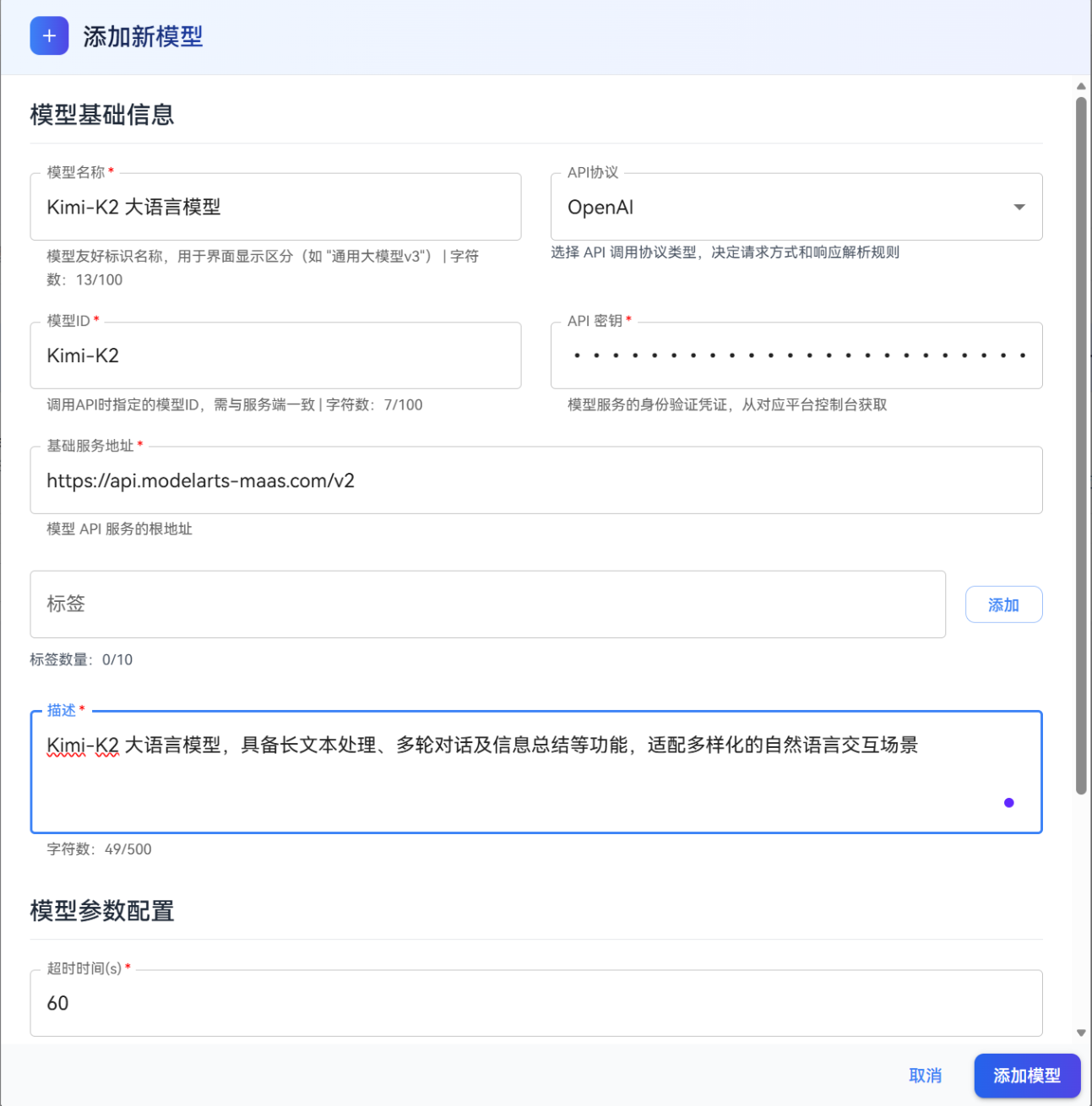The image size is (1092, 1106).
Task: Click the purple dot in the description box
Action: coord(1008,803)
